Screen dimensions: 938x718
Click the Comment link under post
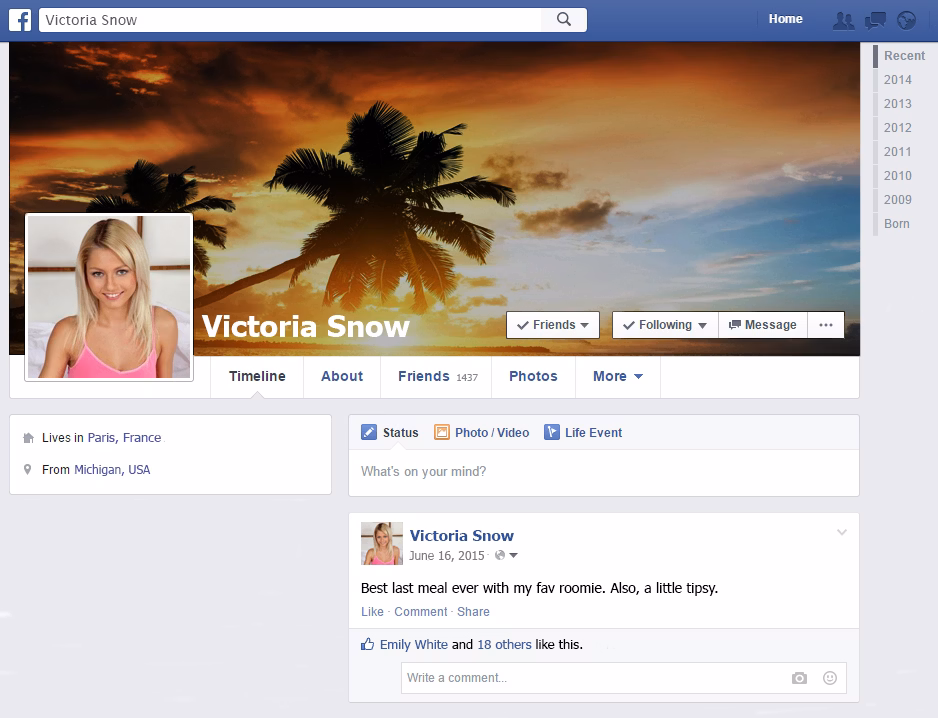click(x=421, y=611)
